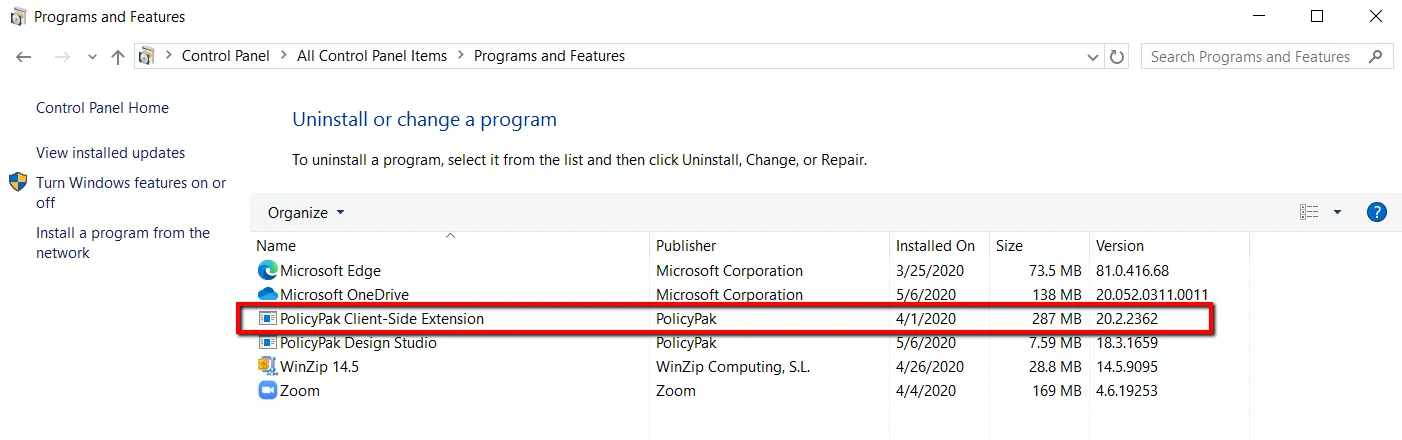The height and width of the screenshot is (440, 1402).
Task: Sort list by Installed On column
Action: [935, 246]
